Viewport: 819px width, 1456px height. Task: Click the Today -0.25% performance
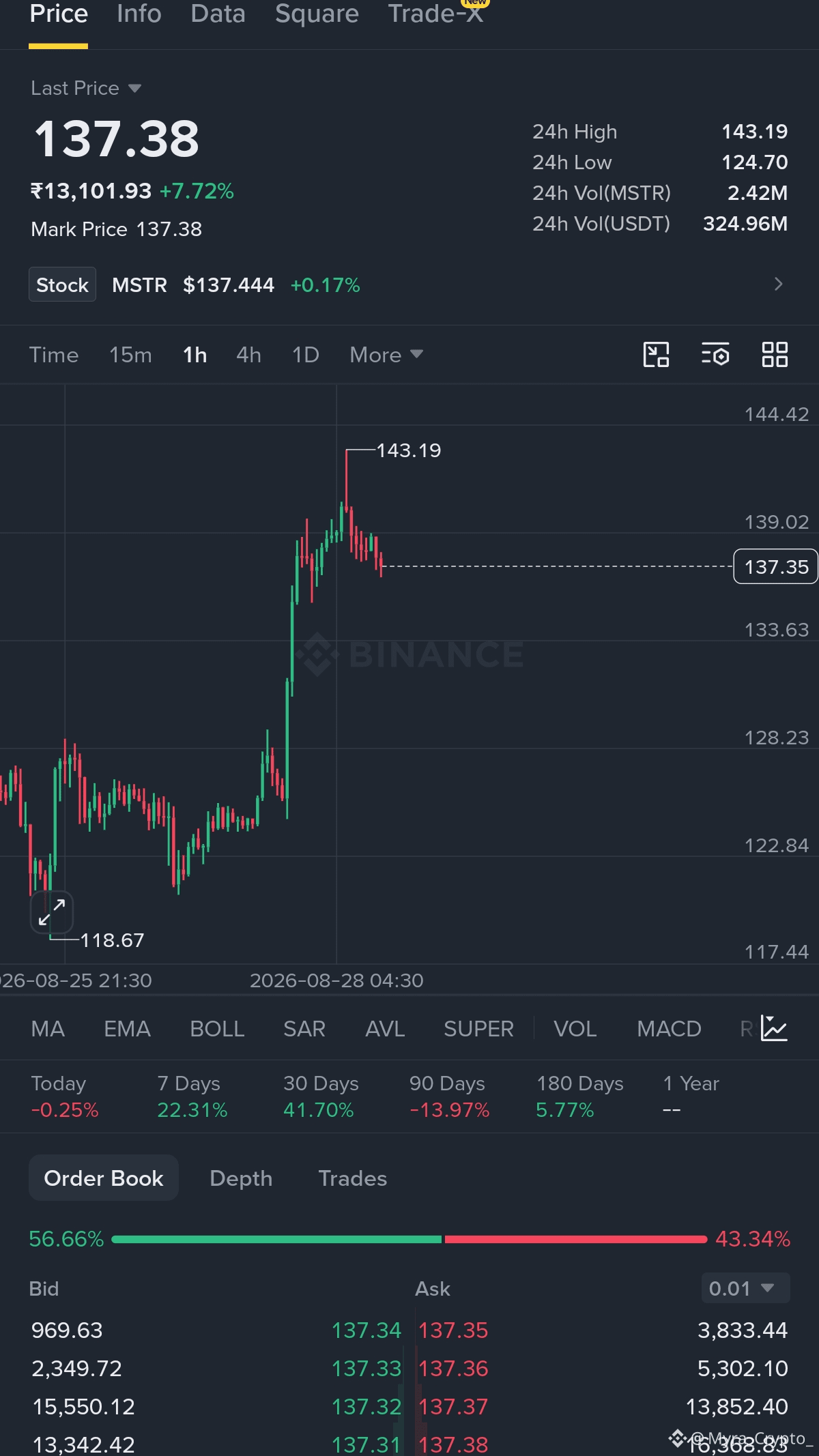click(65, 1096)
